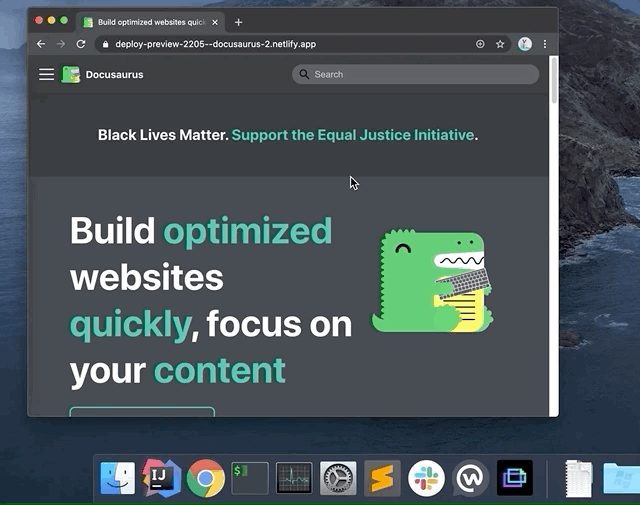Screen dimensions: 640x505
Task: Open a new browser tab
Action: pos(238,22)
